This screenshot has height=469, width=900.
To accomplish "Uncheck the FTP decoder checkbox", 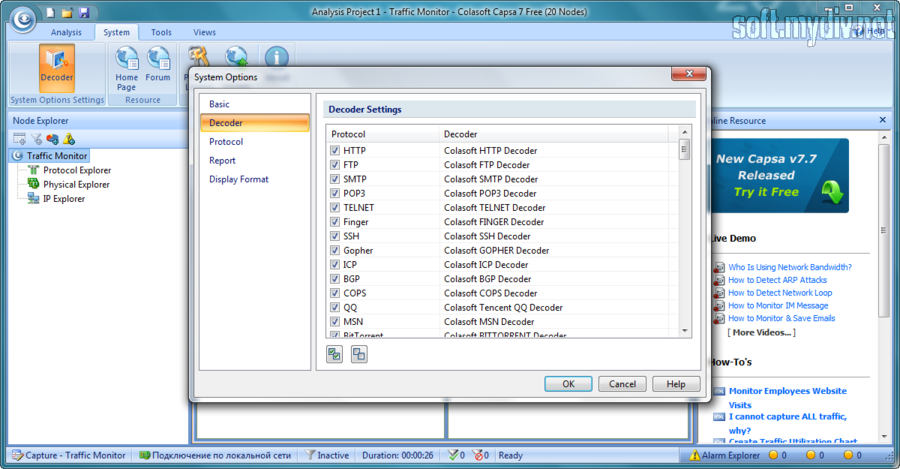I will [x=335, y=165].
